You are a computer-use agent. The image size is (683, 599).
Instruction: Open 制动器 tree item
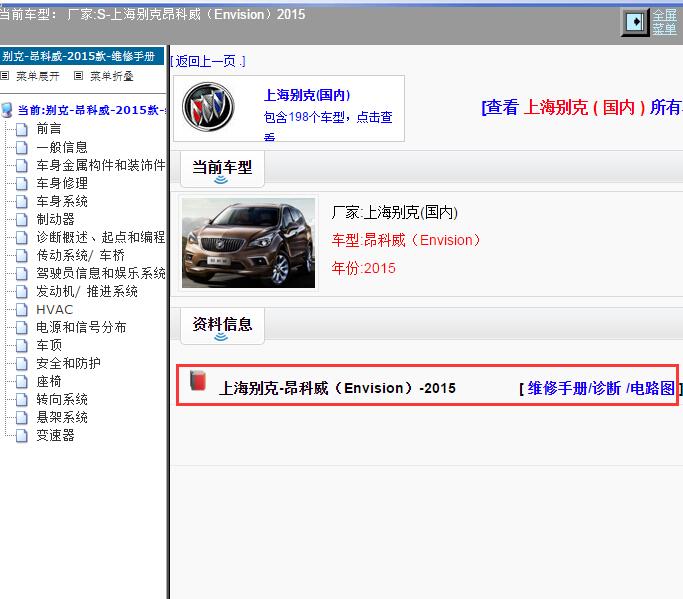[x=55, y=219]
